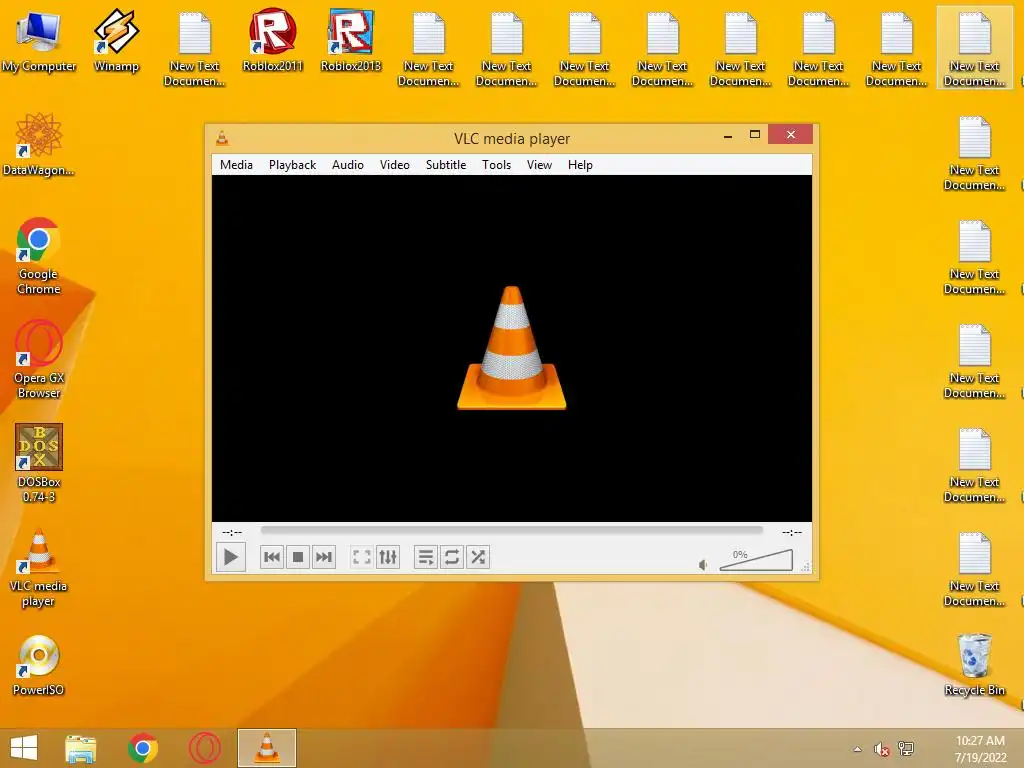
Task: Open the Tools menu
Action: (496, 165)
